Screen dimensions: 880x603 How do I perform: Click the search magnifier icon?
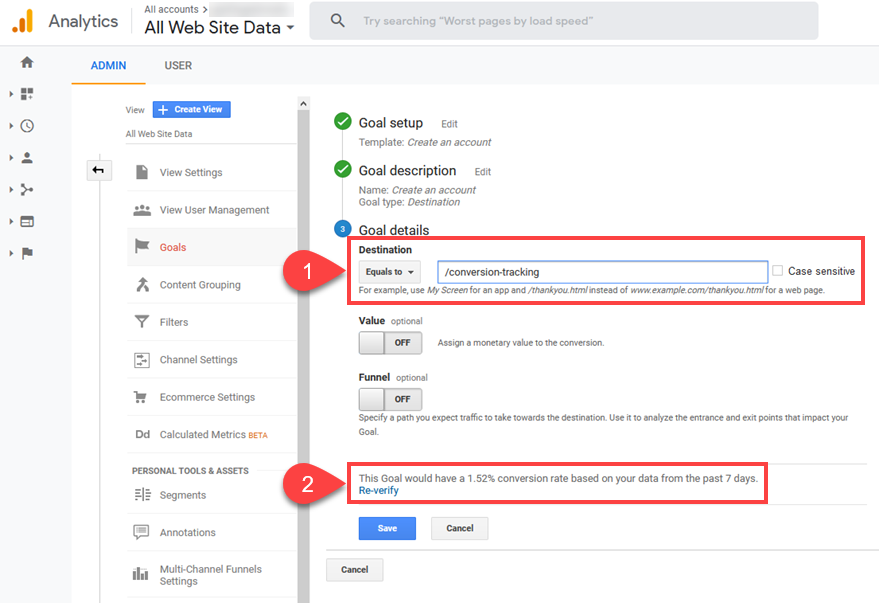pos(337,21)
